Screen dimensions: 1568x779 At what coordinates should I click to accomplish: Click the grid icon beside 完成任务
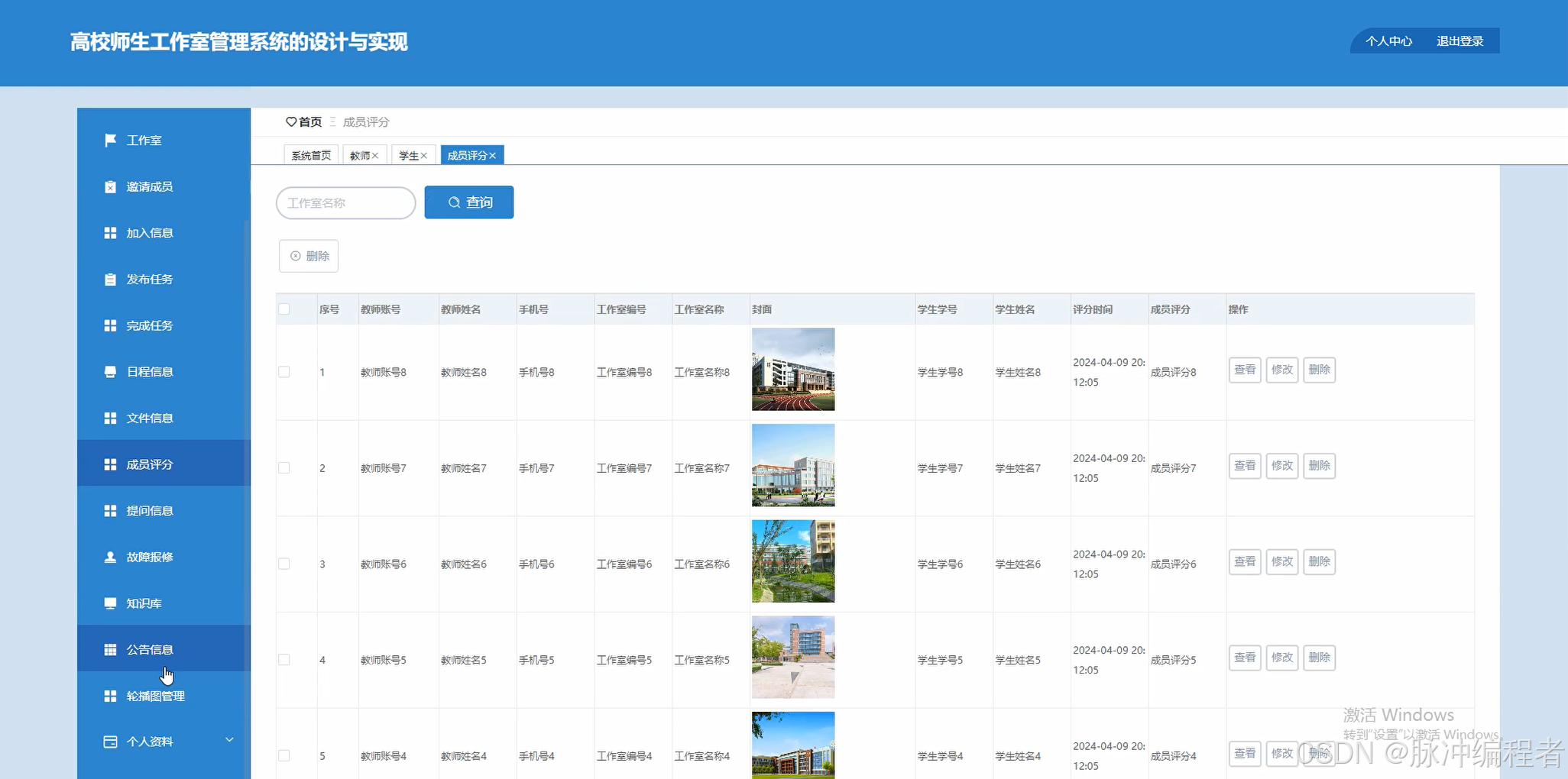tap(110, 325)
